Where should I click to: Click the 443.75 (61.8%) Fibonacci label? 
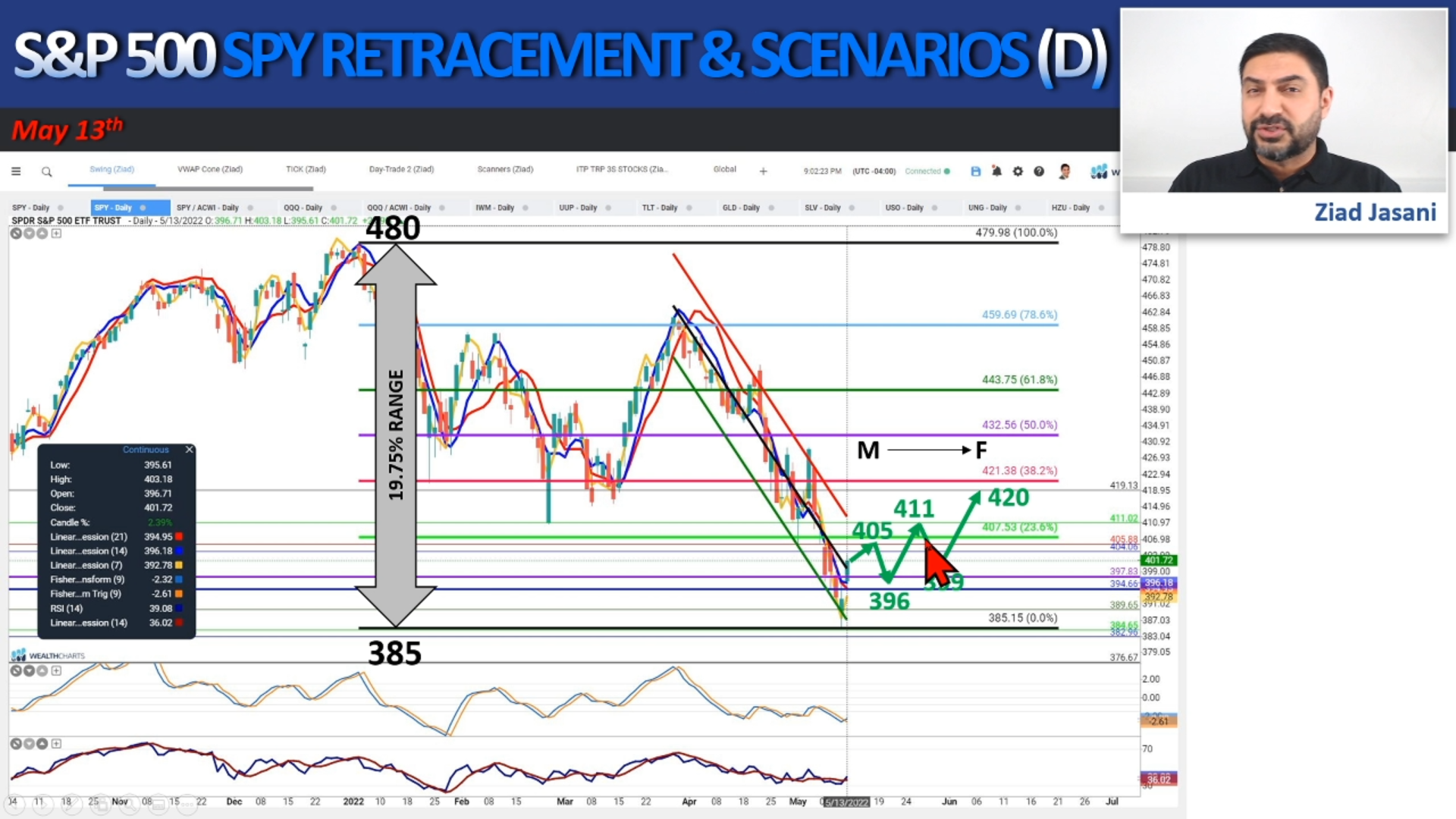(1019, 380)
